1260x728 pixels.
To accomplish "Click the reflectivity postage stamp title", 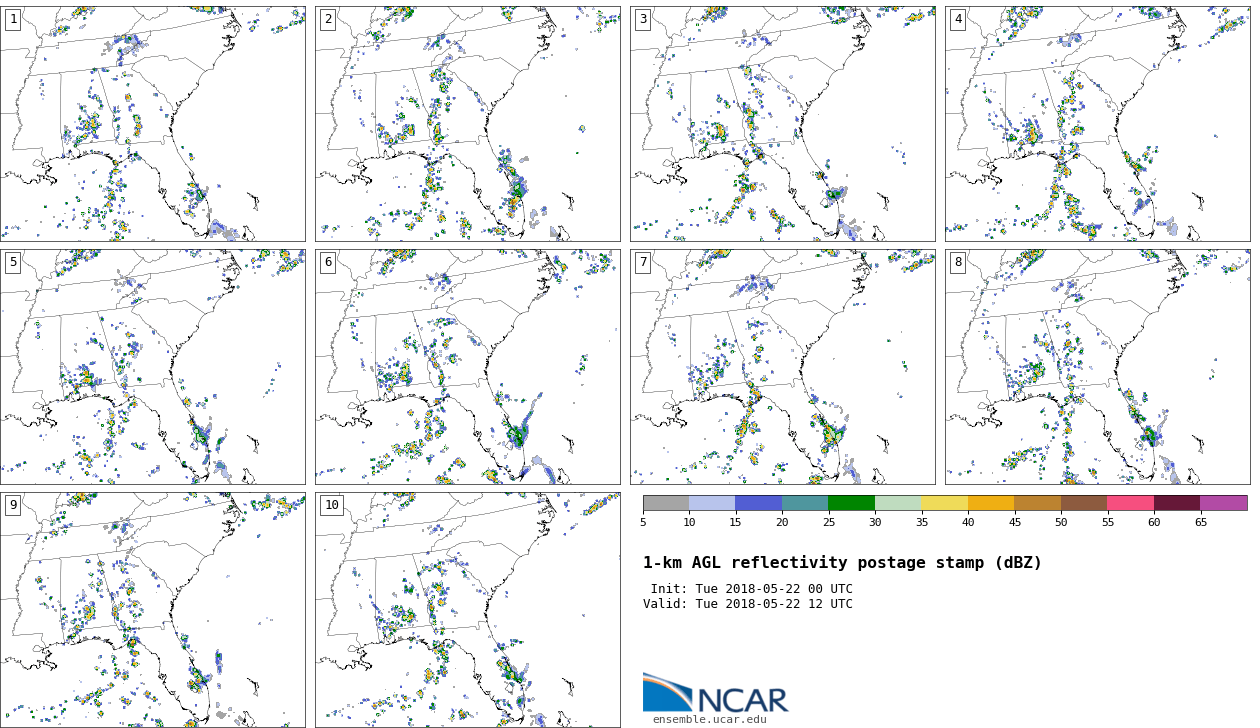I will click(x=842, y=563).
